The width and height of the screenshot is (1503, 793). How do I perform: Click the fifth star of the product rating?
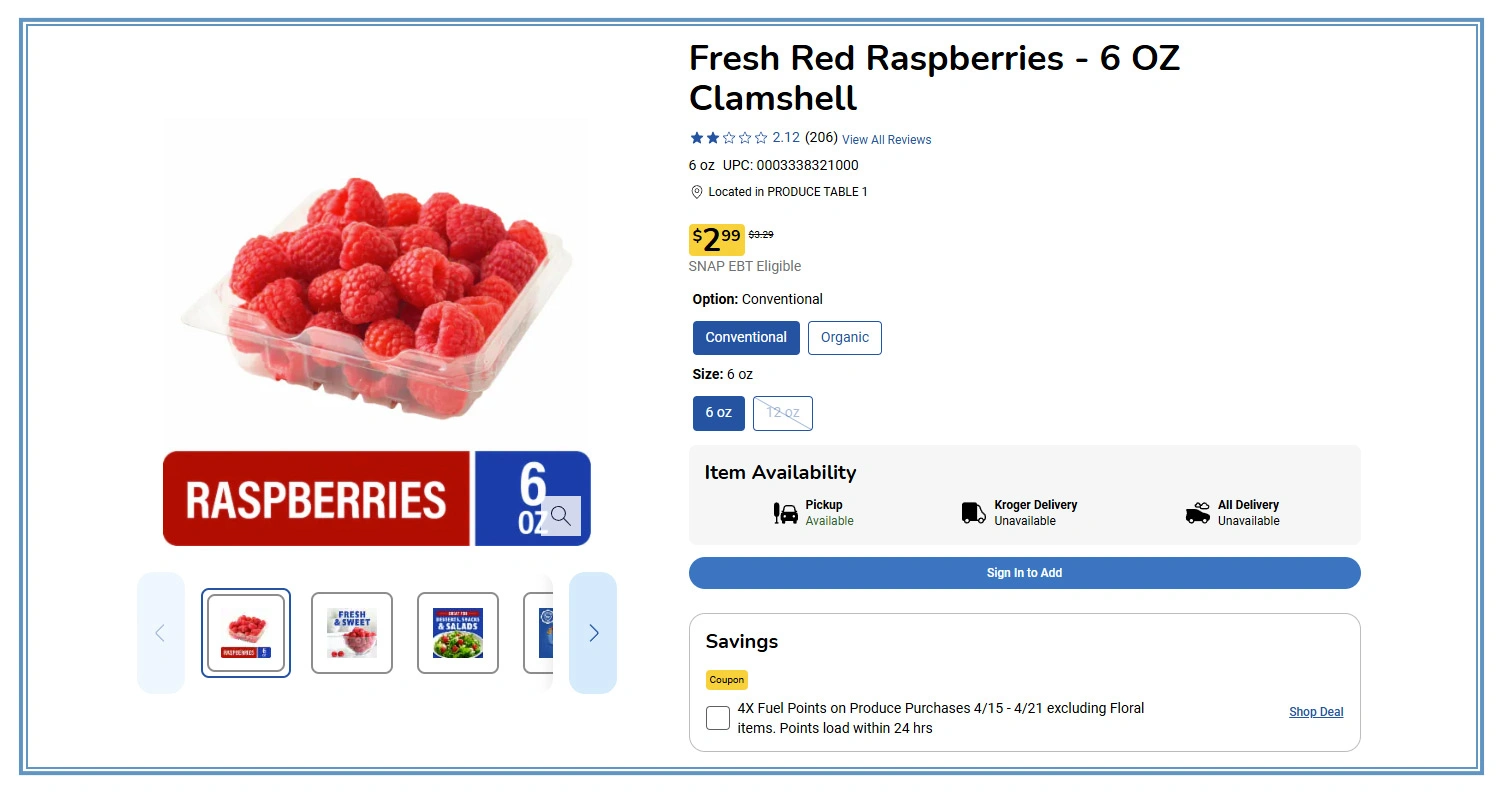pyautogui.click(x=762, y=137)
